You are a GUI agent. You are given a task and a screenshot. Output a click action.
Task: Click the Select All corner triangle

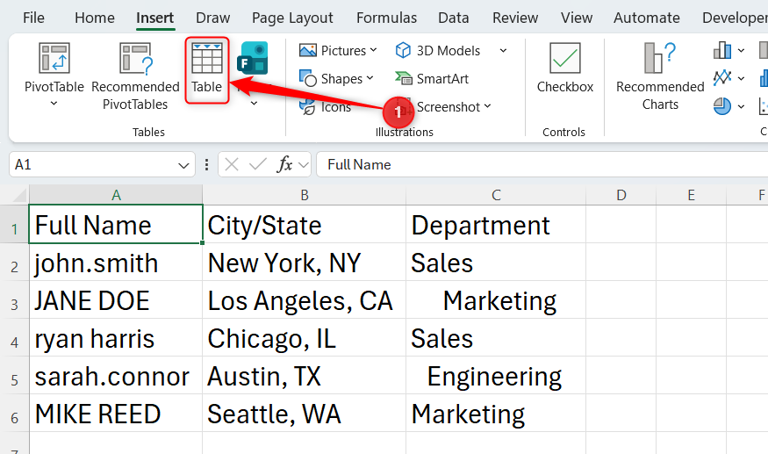tap(19, 195)
